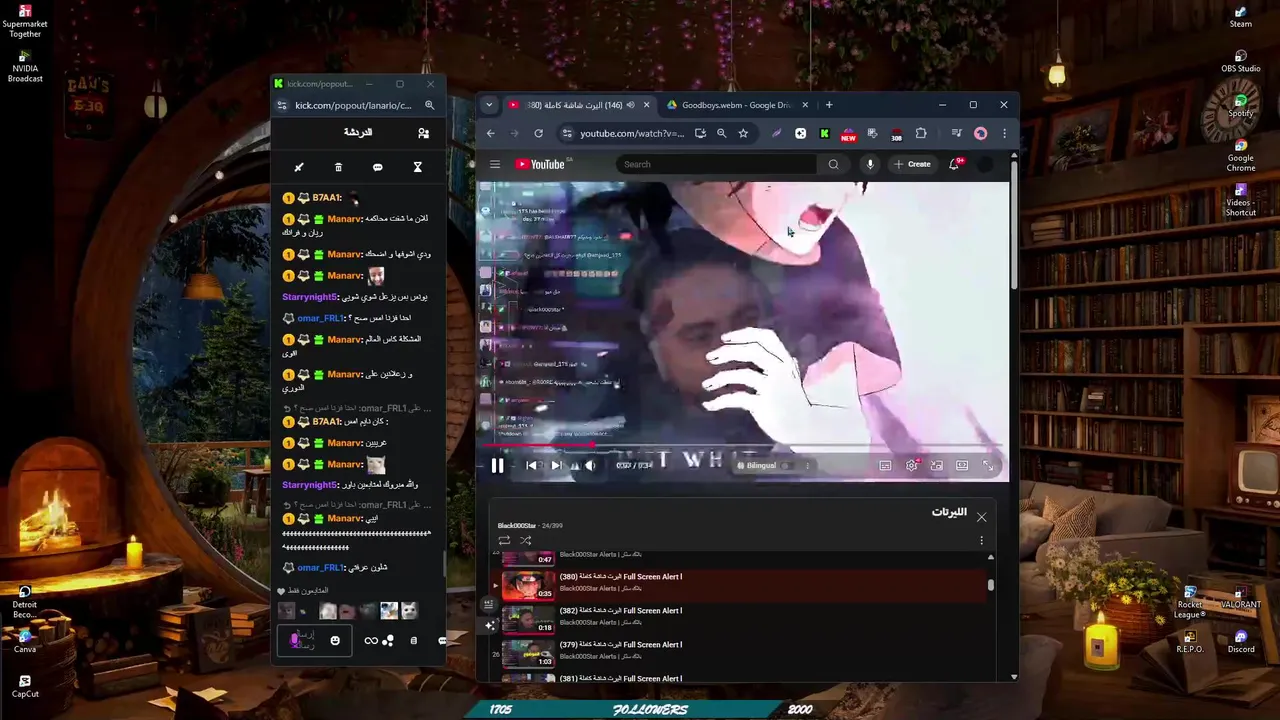Open site information icon beside the YouTube URL

567,133
